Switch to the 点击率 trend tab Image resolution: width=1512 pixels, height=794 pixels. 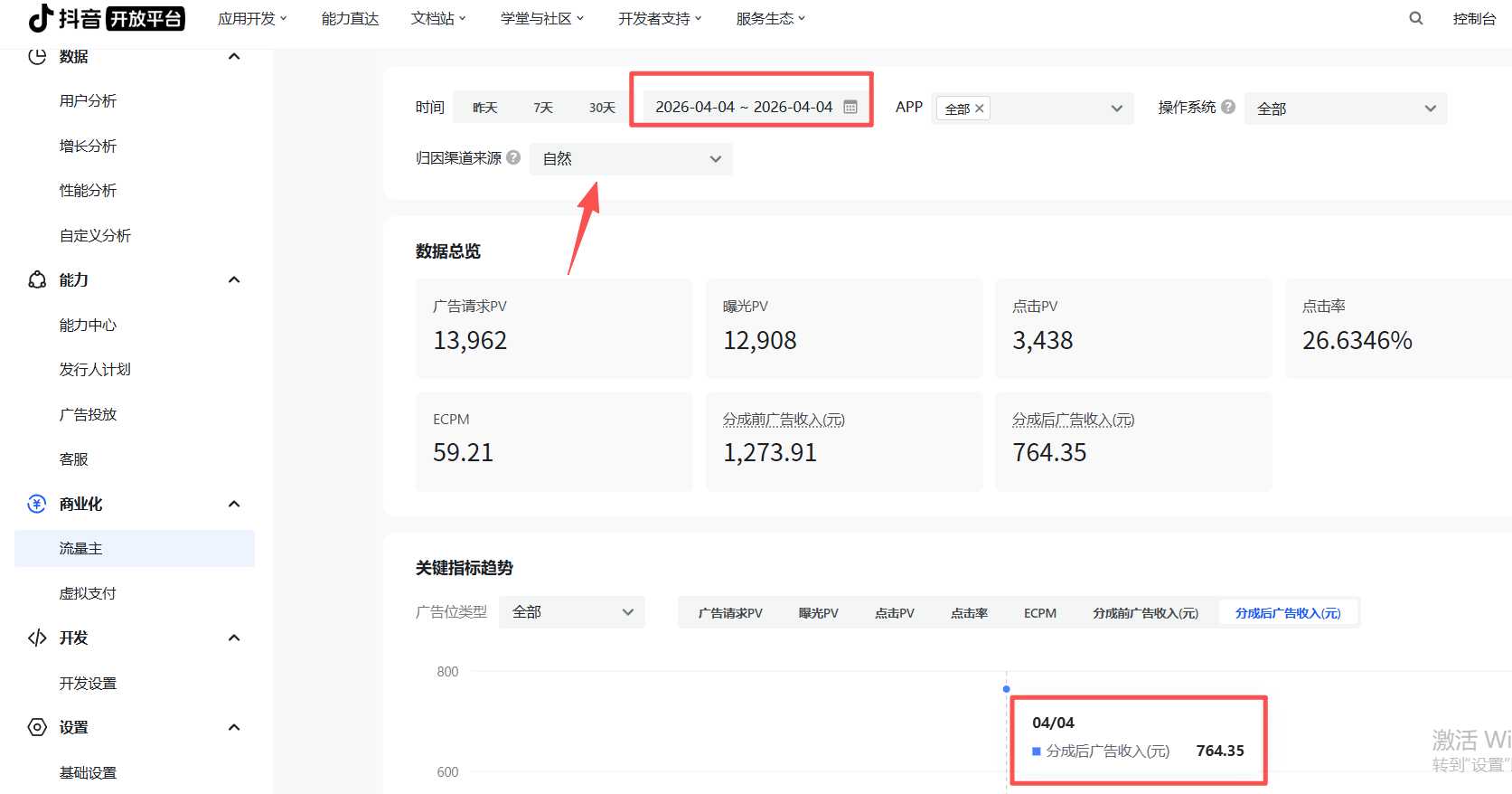[969, 613]
